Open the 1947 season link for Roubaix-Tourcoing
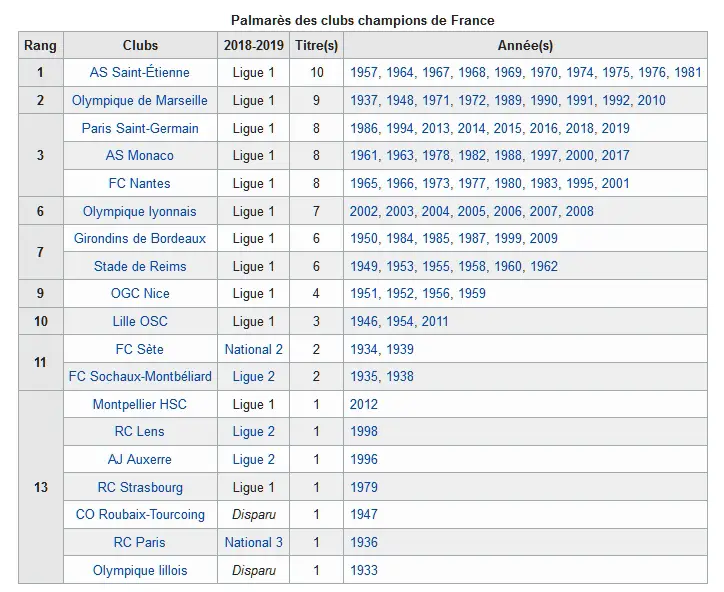Image resolution: width=724 pixels, height=592 pixels. (x=364, y=514)
